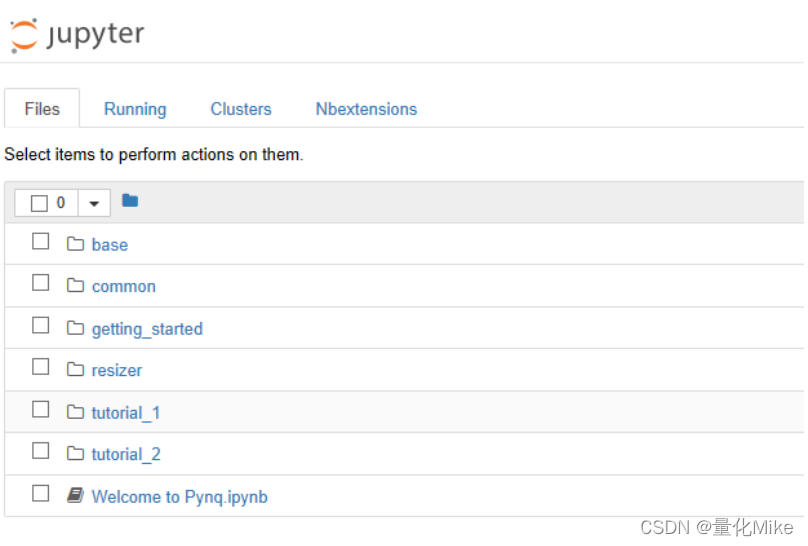Open the Clusters tab
The image size is (808, 546).
tap(240, 109)
